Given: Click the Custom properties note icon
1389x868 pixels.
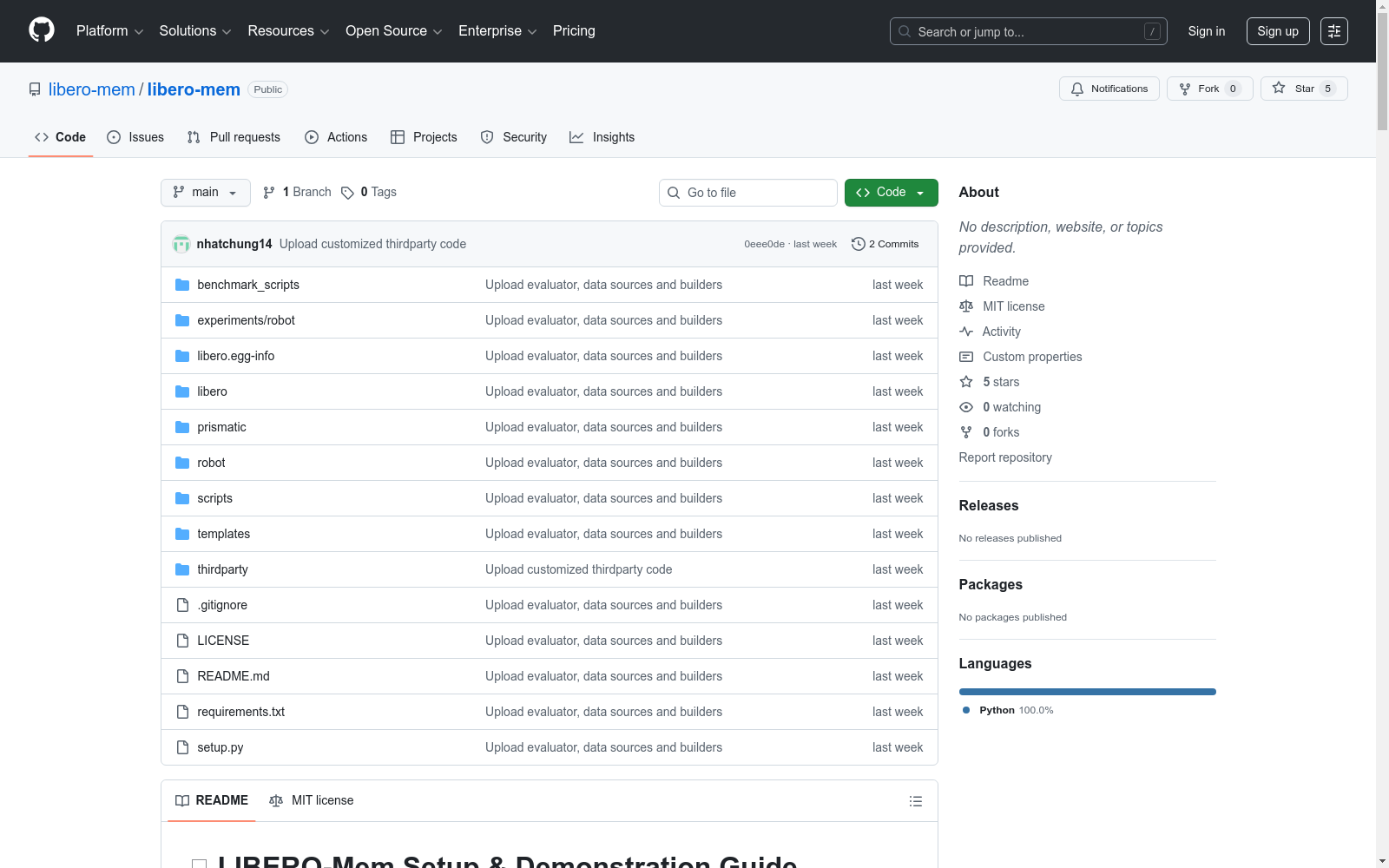Looking at the screenshot, I should click(966, 357).
